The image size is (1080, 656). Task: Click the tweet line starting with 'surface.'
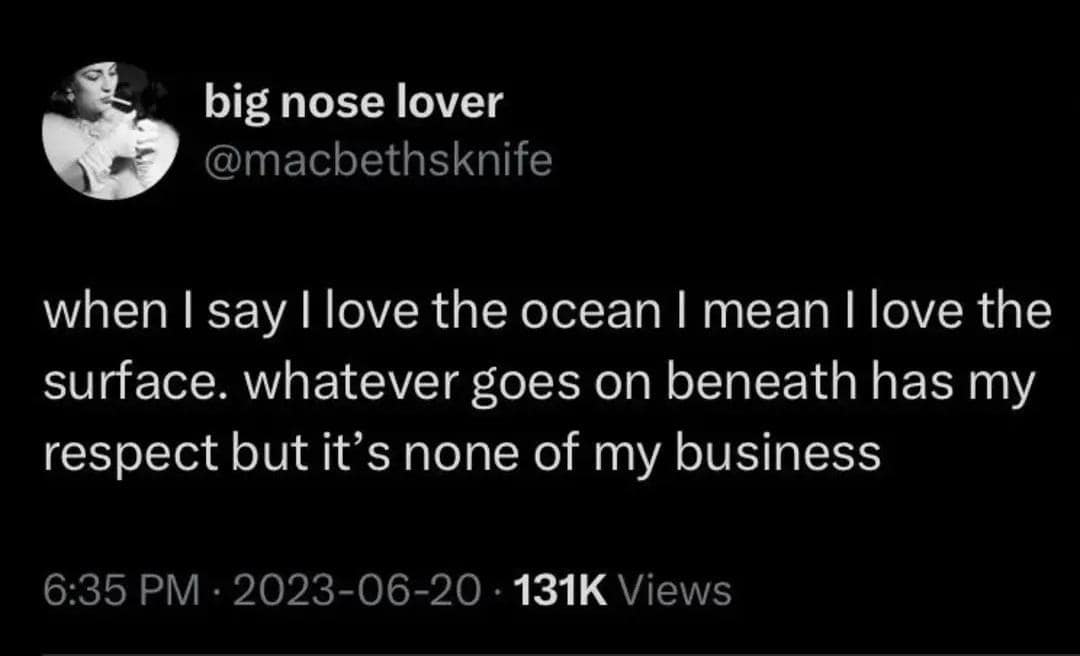(535, 385)
